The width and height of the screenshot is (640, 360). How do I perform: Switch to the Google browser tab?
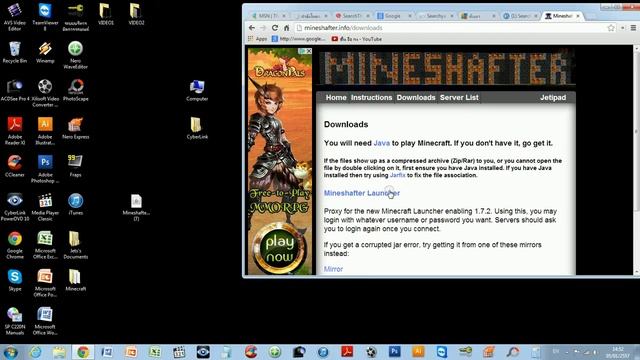[393, 16]
